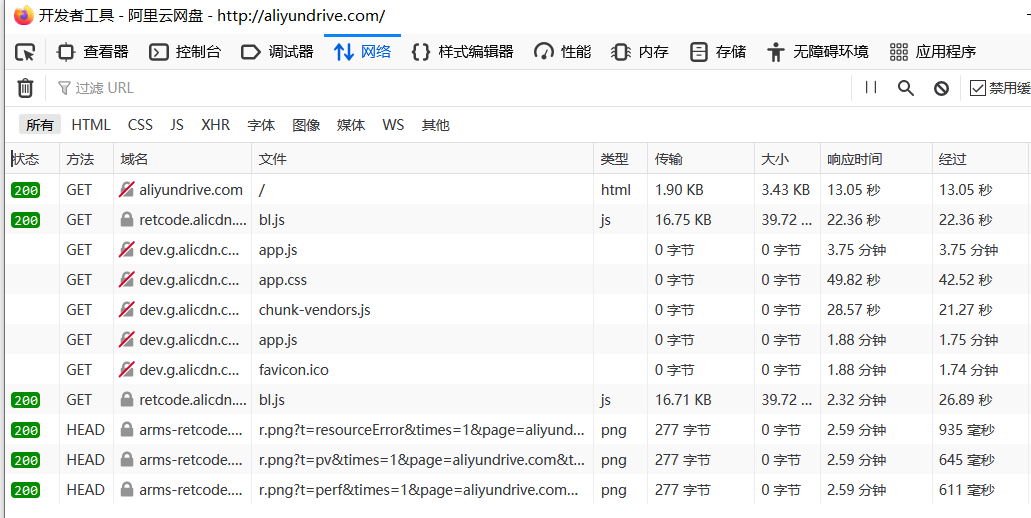Click lock icon in resourceError request row
Image resolution: width=1031 pixels, height=518 pixels.
point(127,430)
